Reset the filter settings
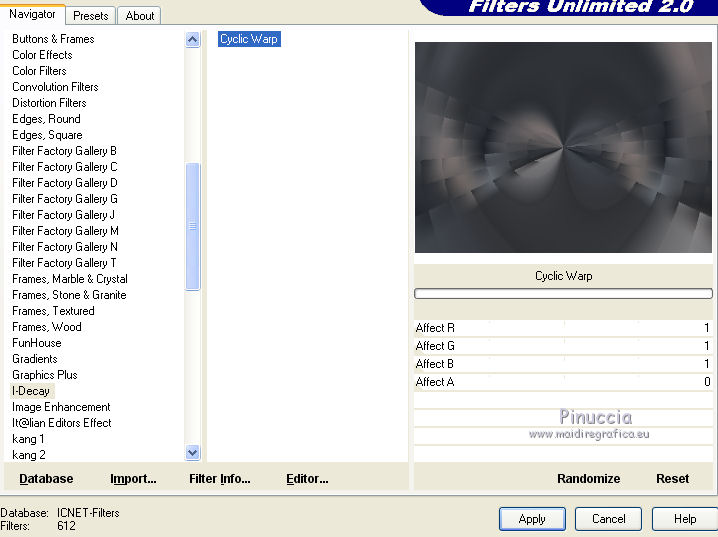Viewport: 718px width, 537px height. [672, 479]
